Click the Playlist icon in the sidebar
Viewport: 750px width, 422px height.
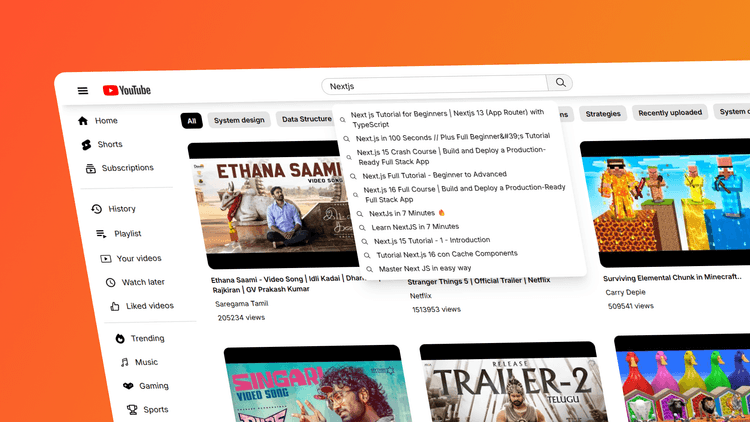click(101, 233)
